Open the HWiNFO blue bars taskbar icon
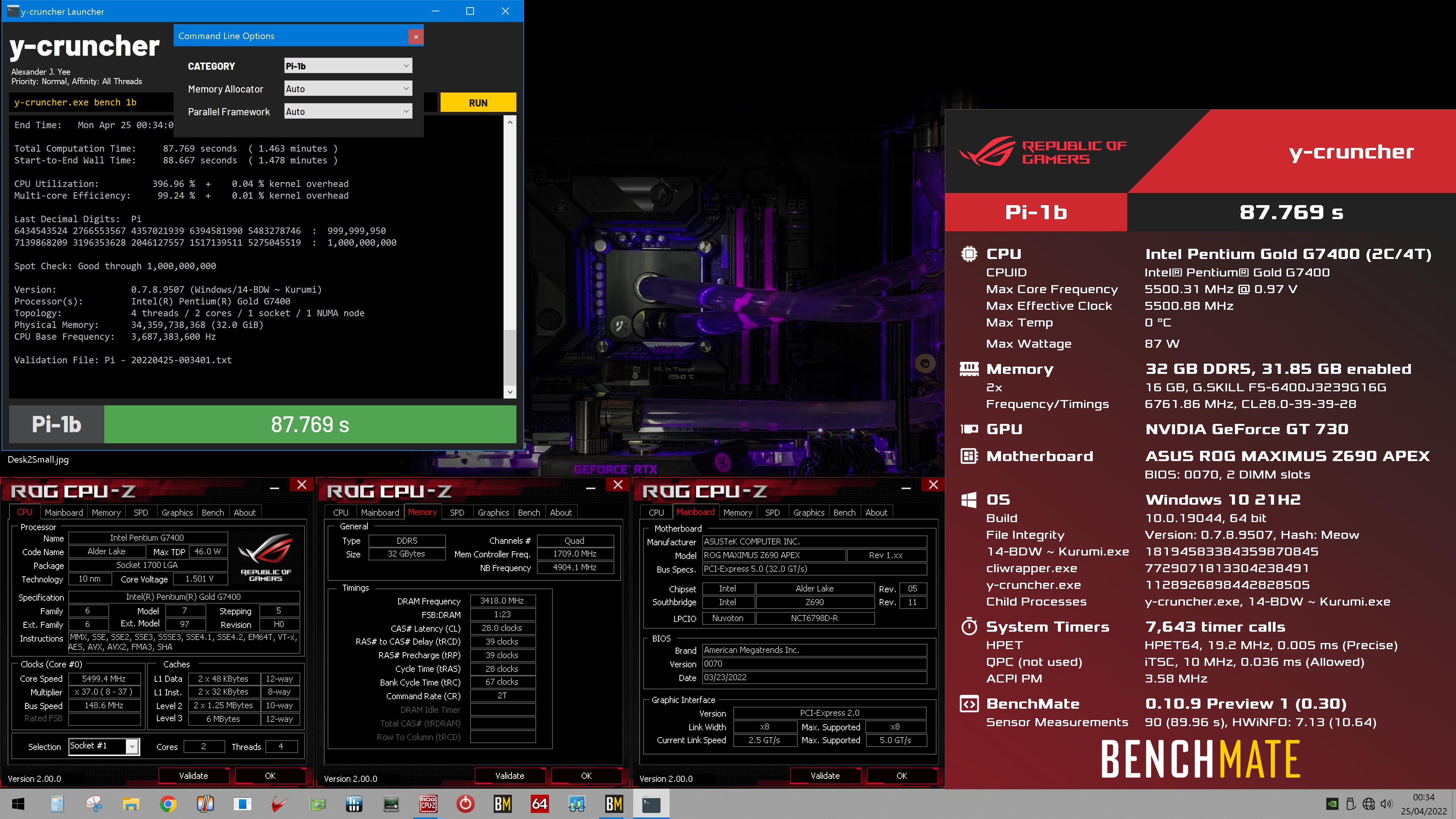Viewport: 1456px width, 819px height. 354,804
